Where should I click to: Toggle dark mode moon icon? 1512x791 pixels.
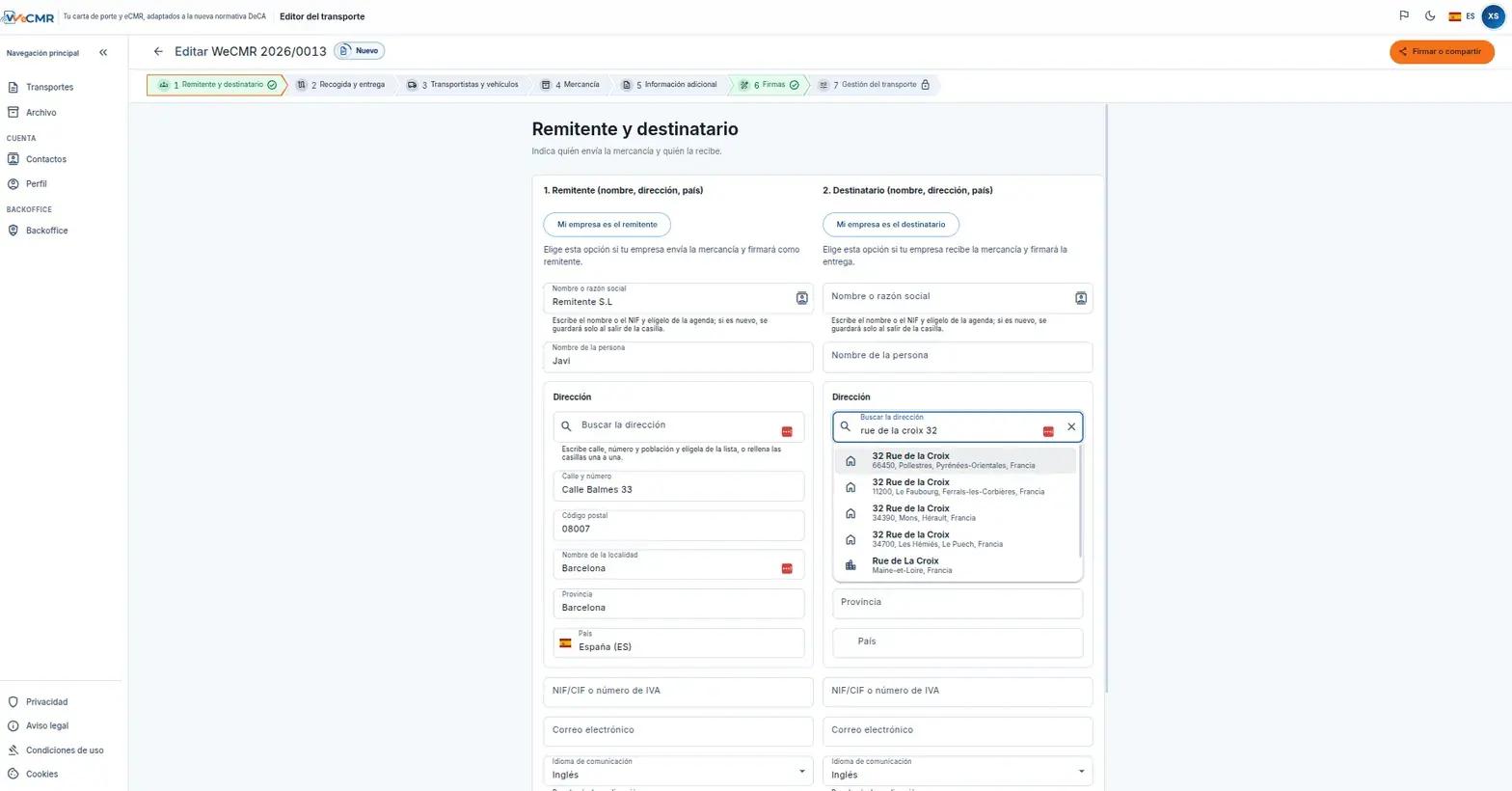coord(1430,16)
